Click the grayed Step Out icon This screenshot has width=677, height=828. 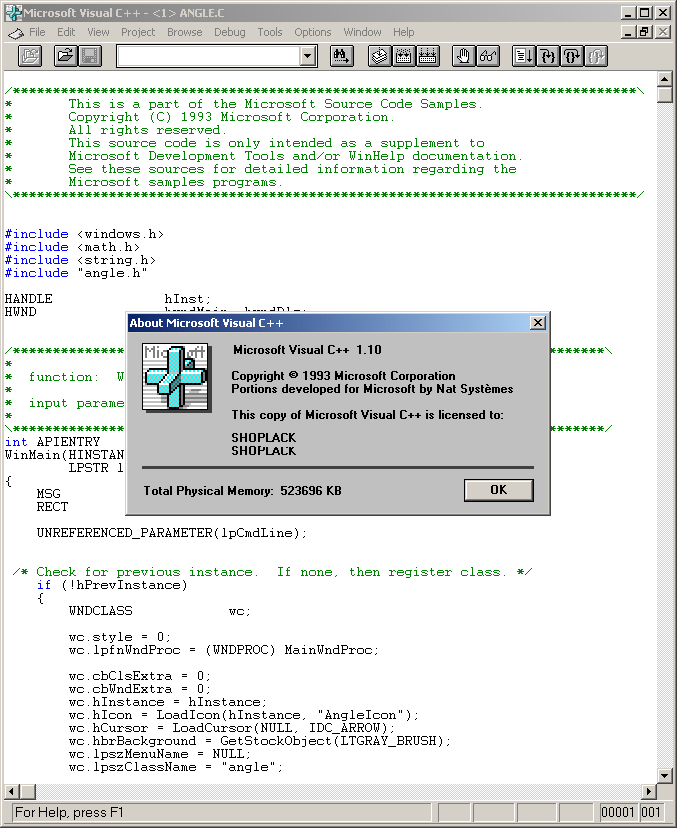pos(596,56)
